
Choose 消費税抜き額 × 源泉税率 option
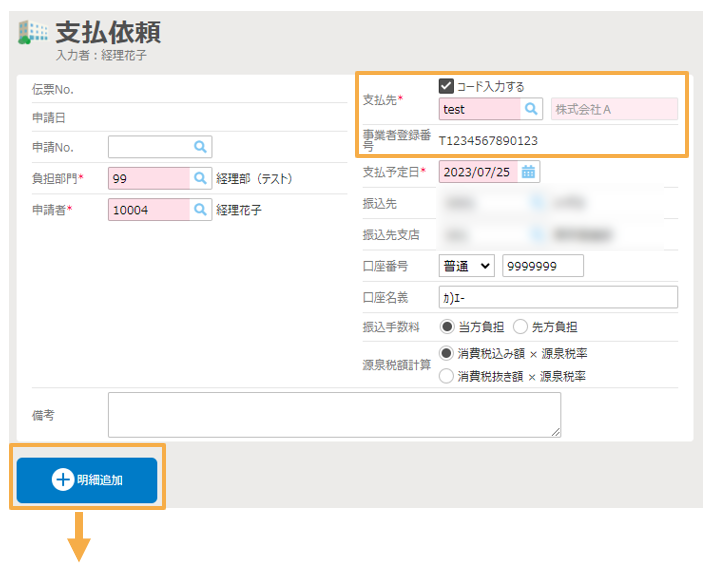446,376
